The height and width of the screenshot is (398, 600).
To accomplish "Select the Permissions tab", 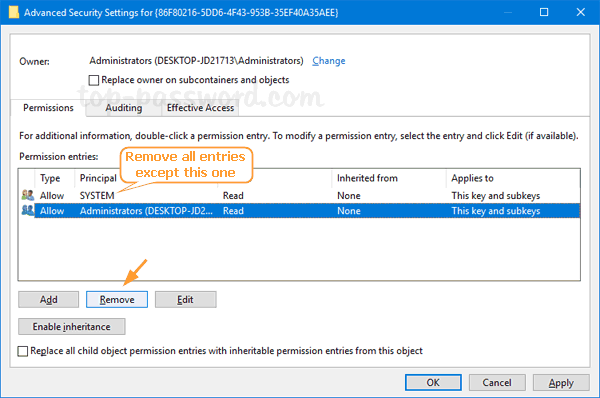I will 48,108.
